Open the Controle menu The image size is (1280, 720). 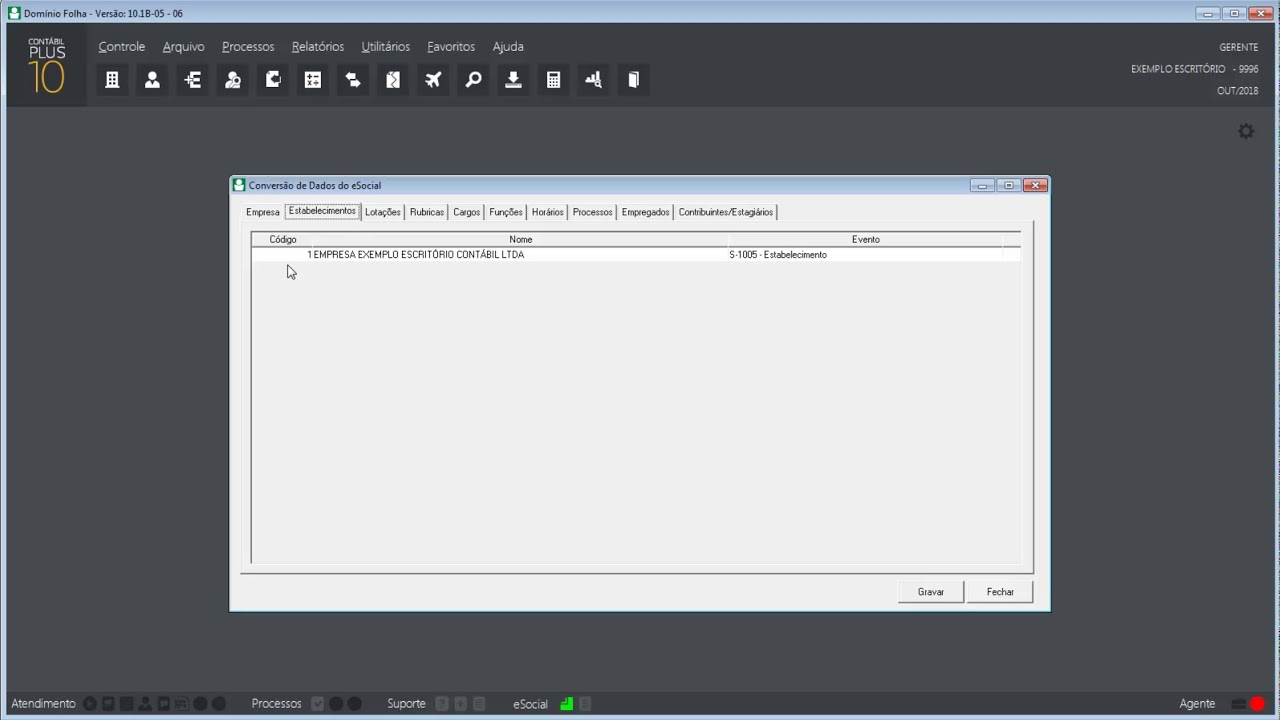(122, 47)
